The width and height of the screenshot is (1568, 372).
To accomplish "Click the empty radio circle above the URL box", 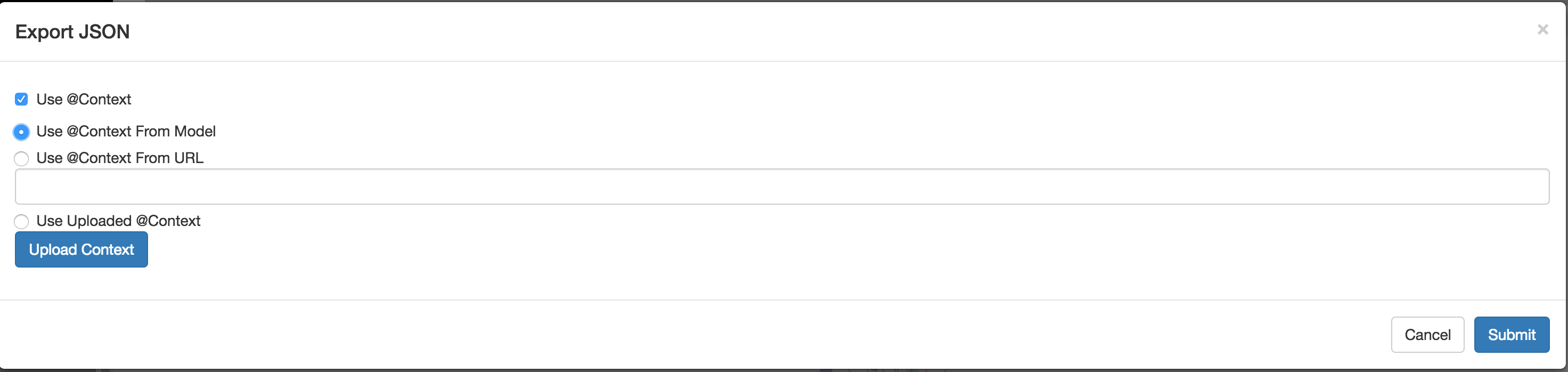I will tap(21, 158).
